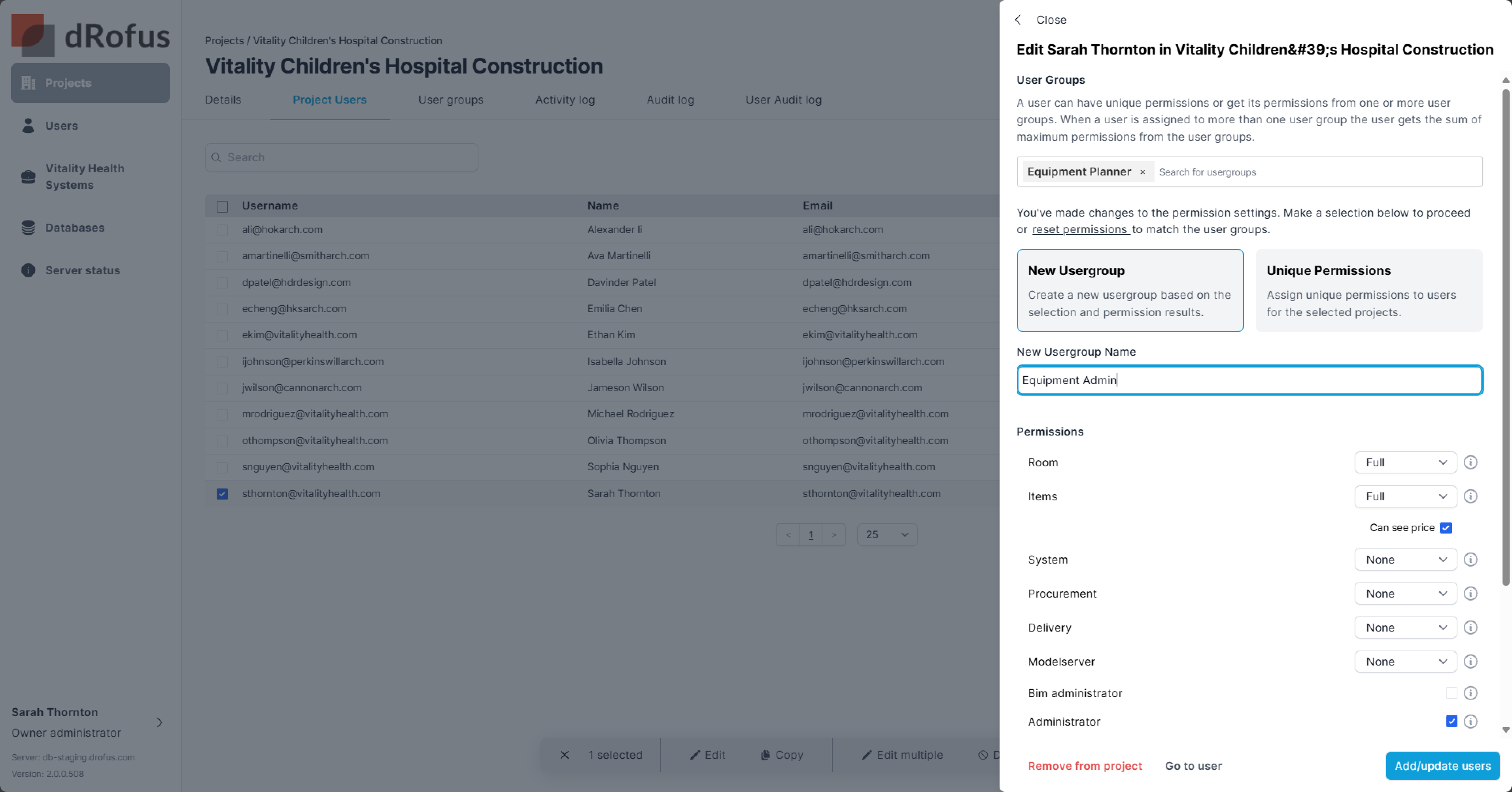This screenshot has width=1512, height=792.
Task: Open Server status in the sidebar
Action: [82, 270]
